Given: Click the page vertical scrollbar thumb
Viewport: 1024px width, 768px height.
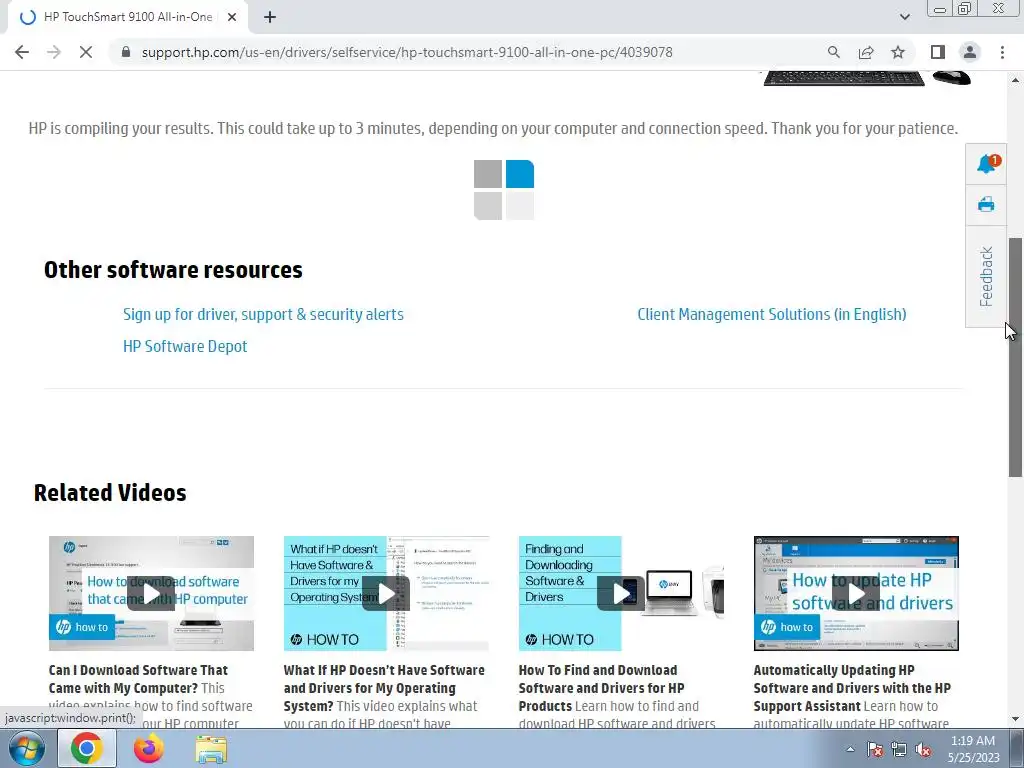Looking at the screenshot, I should tap(1015, 357).
